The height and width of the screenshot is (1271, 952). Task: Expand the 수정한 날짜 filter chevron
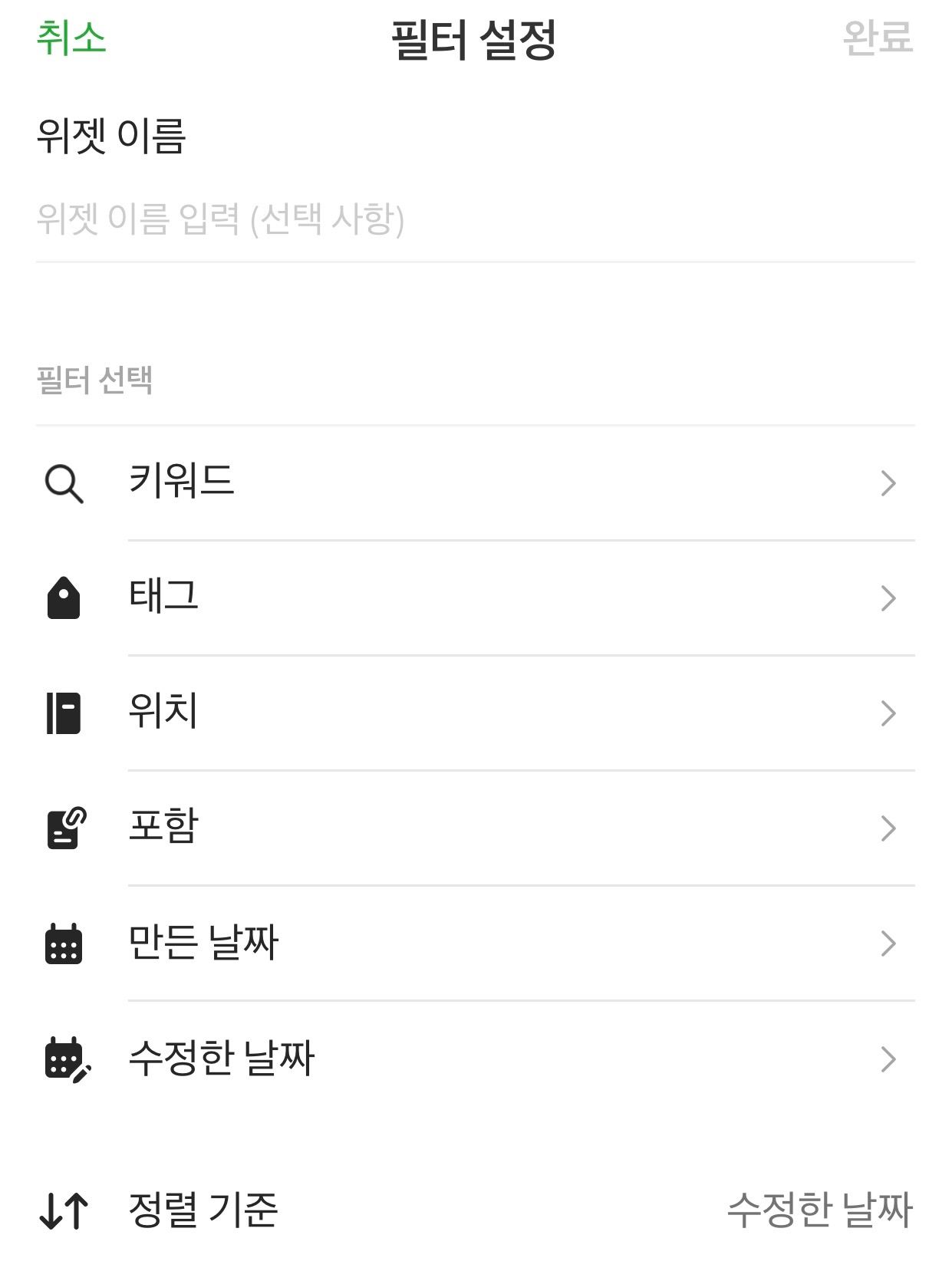888,1059
